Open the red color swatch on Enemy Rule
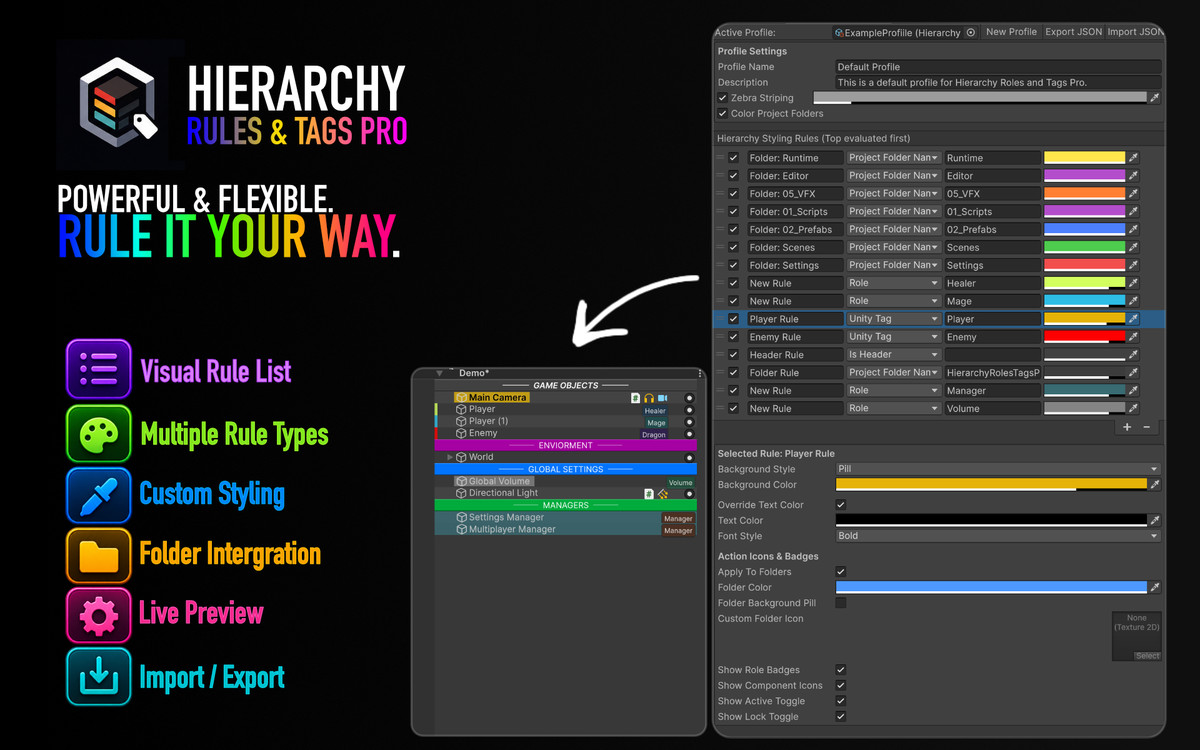Image resolution: width=1200 pixels, height=750 pixels. pyautogui.click(x=1085, y=337)
